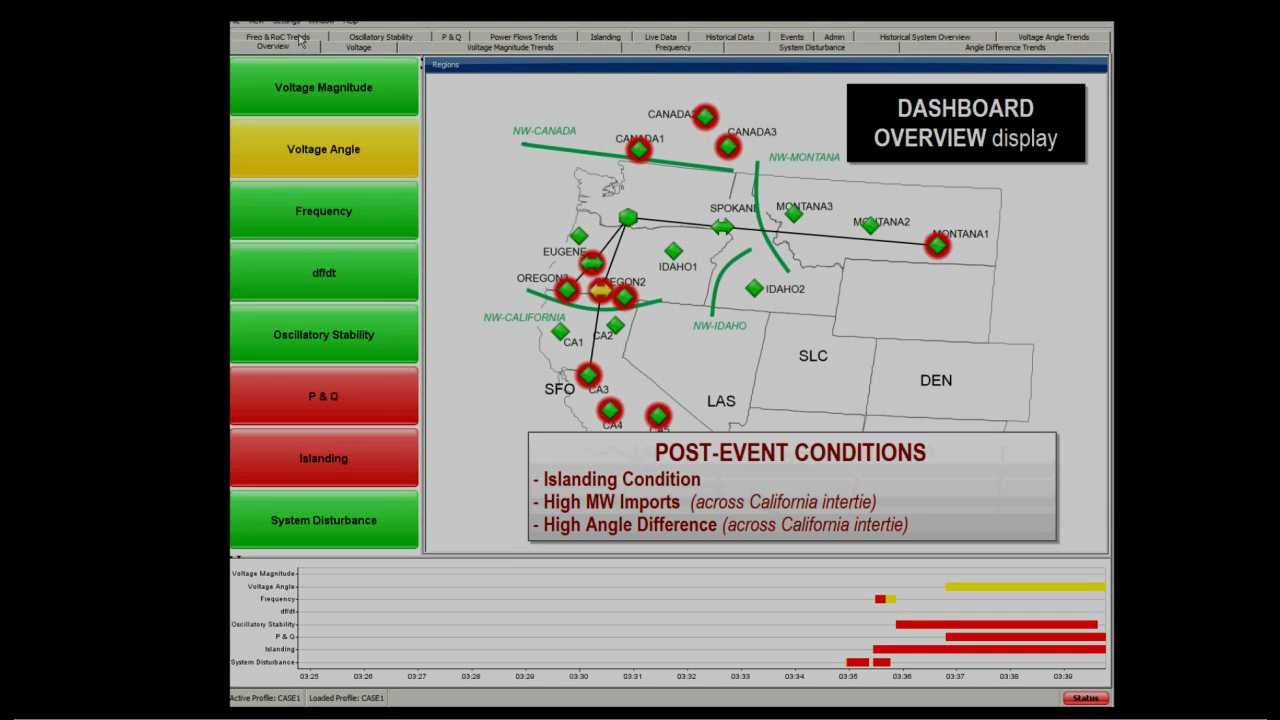Click the NW-CANADA region label
The width and height of the screenshot is (1280, 720).
pos(544,131)
